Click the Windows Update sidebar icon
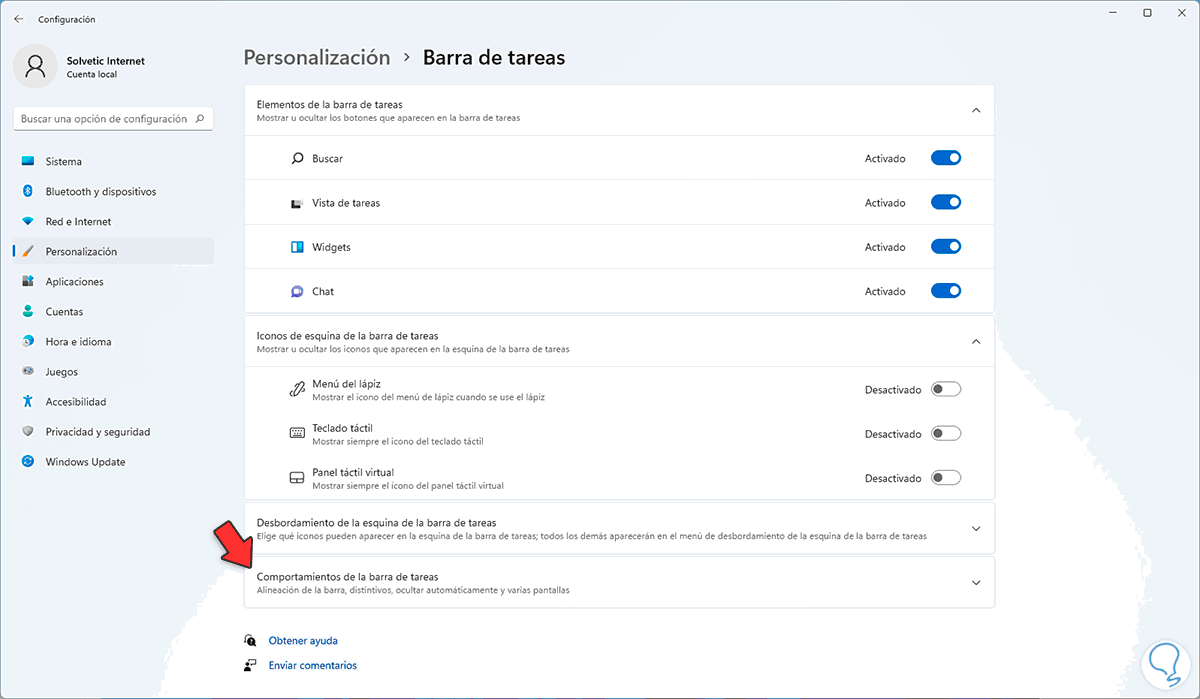Viewport: 1200px width, 699px height. pos(27,462)
